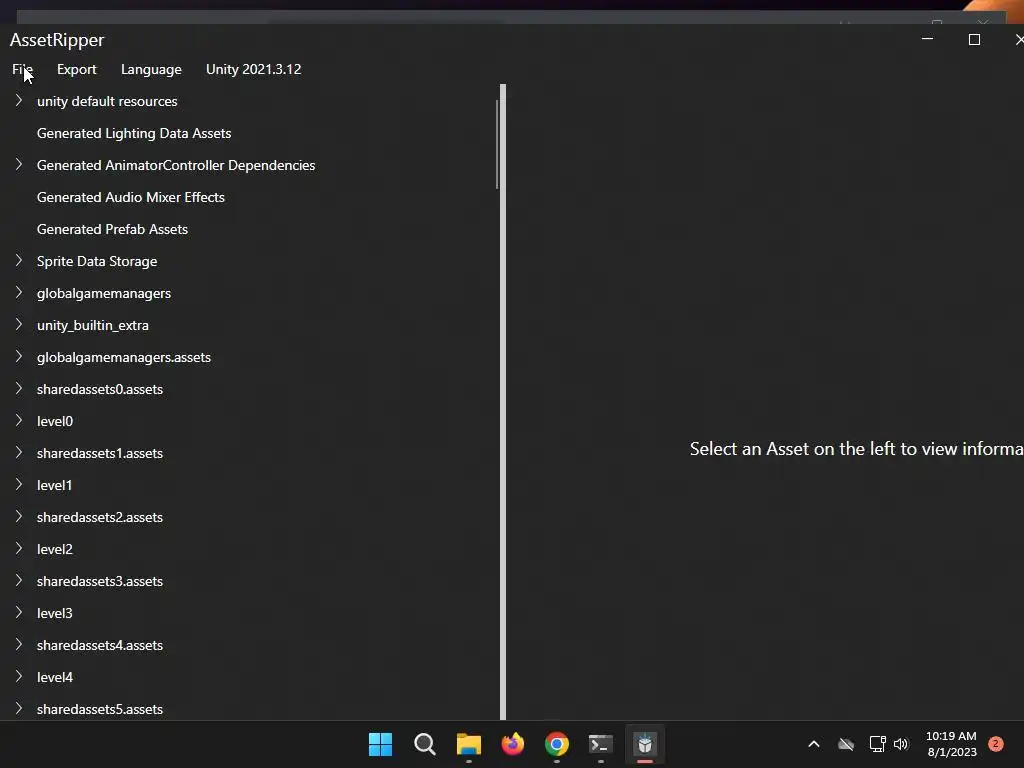Open the File menu
1024x768 pixels.
(x=22, y=69)
